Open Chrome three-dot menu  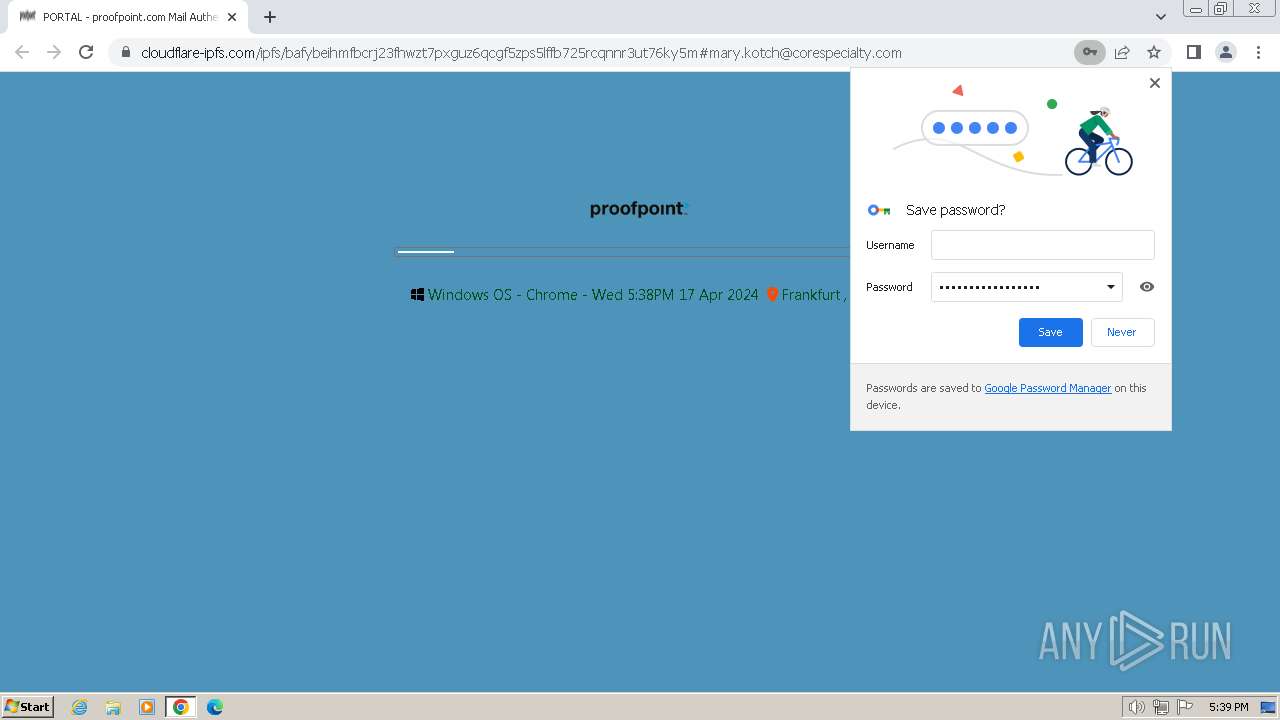1258,52
